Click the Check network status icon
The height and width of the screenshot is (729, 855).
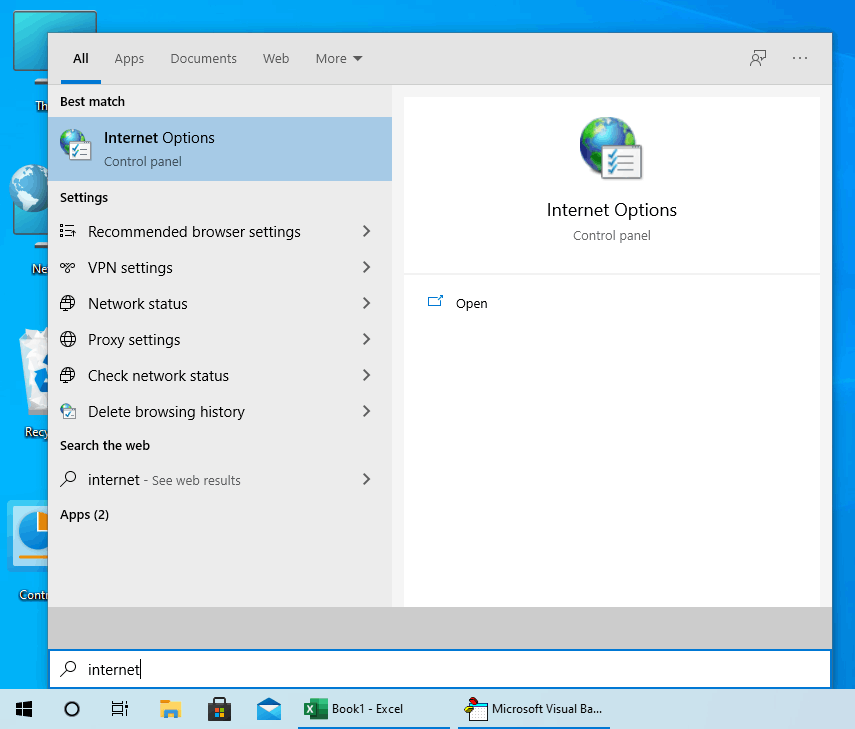(x=68, y=375)
